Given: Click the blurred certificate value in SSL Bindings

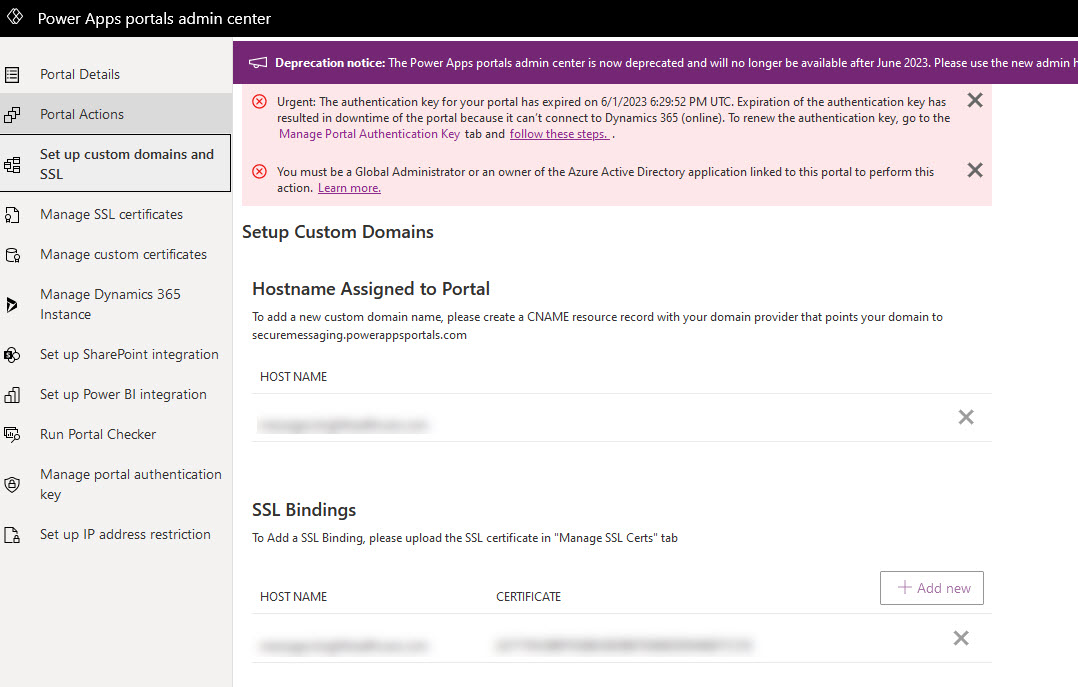Looking at the screenshot, I should click(624, 645).
